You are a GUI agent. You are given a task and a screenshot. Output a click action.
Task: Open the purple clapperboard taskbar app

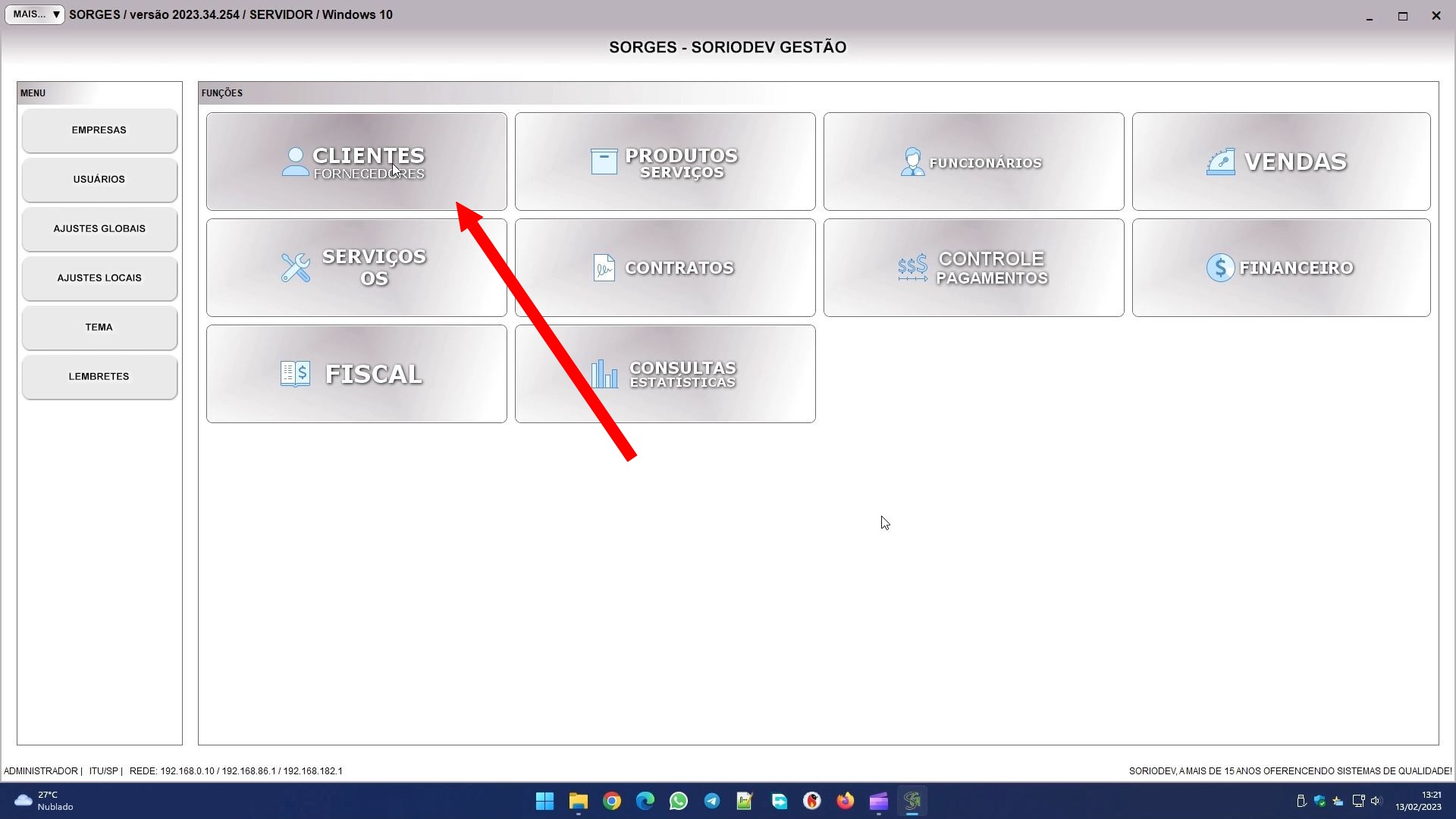879,801
